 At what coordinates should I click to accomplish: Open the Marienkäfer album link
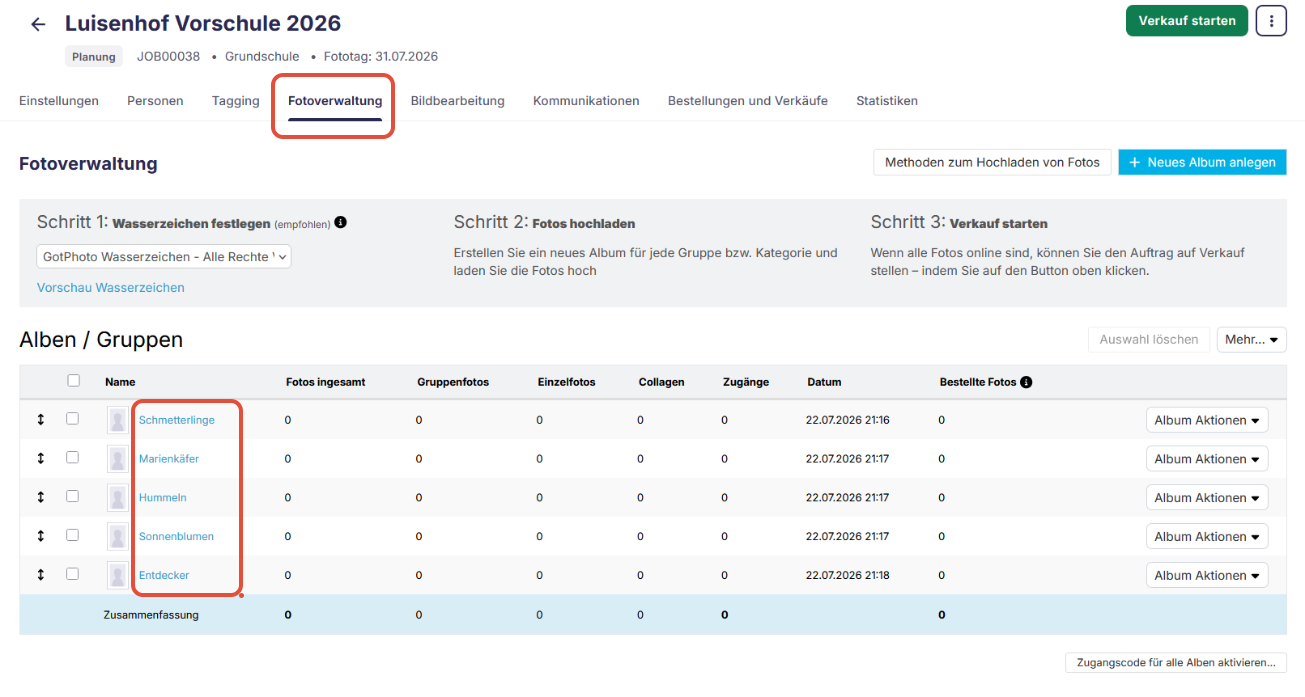169,459
